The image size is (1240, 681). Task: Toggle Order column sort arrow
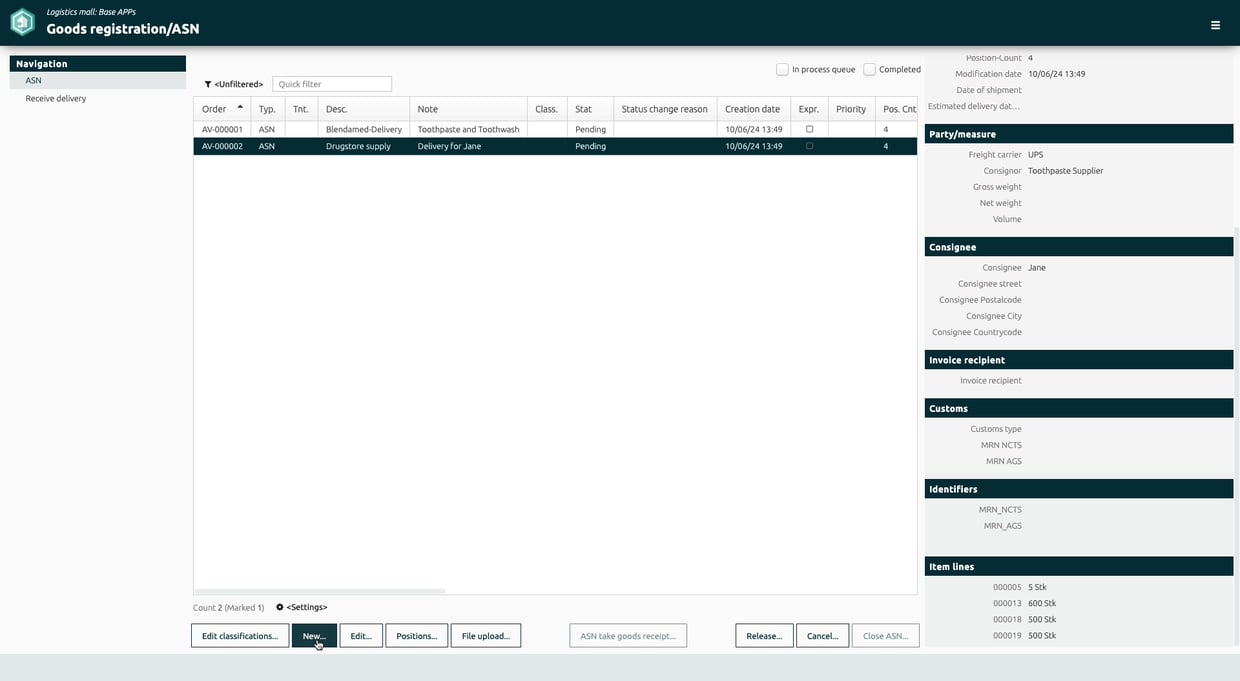pyautogui.click(x=240, y=107)
